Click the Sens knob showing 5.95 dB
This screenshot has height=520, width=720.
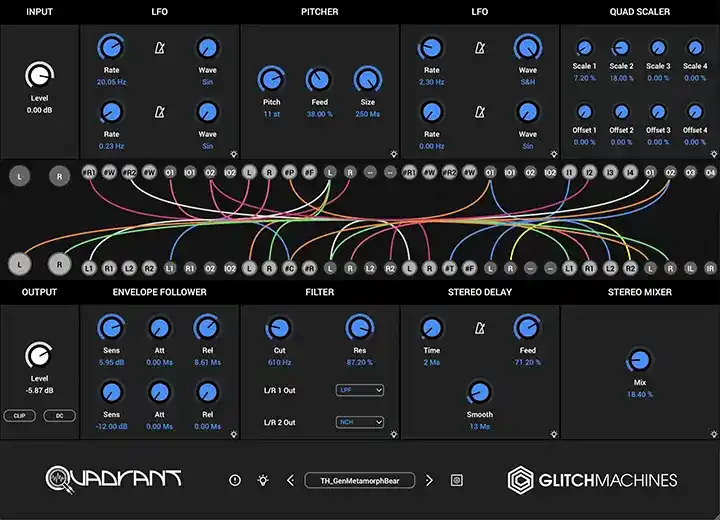click(111, 328)
